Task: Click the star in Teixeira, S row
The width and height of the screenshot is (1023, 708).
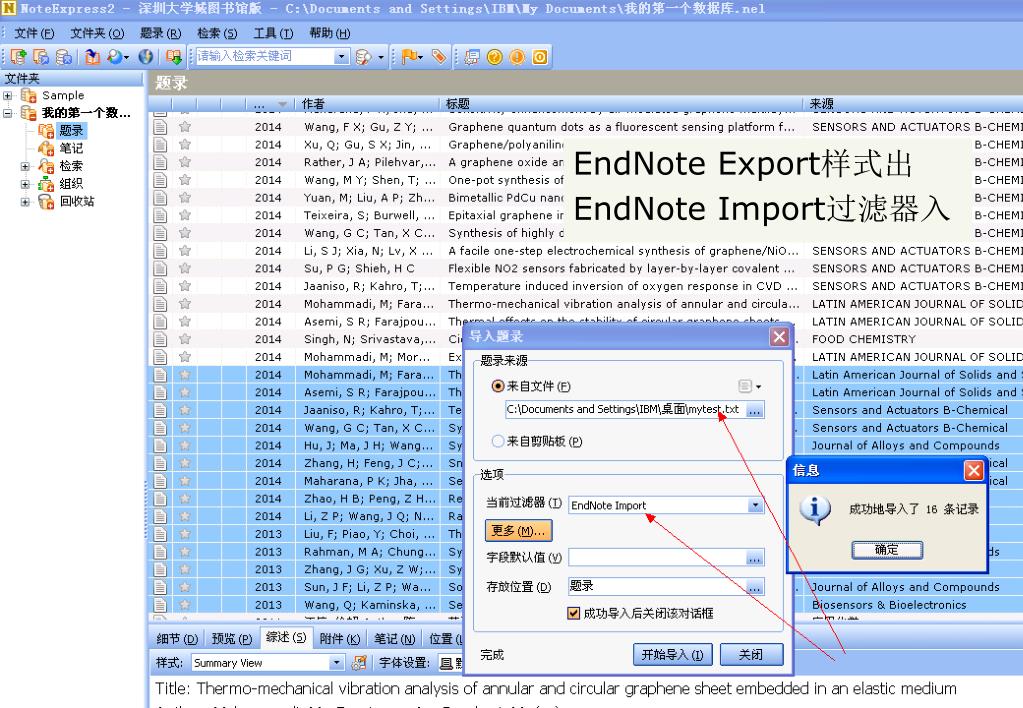Action: tap(185, 215)
